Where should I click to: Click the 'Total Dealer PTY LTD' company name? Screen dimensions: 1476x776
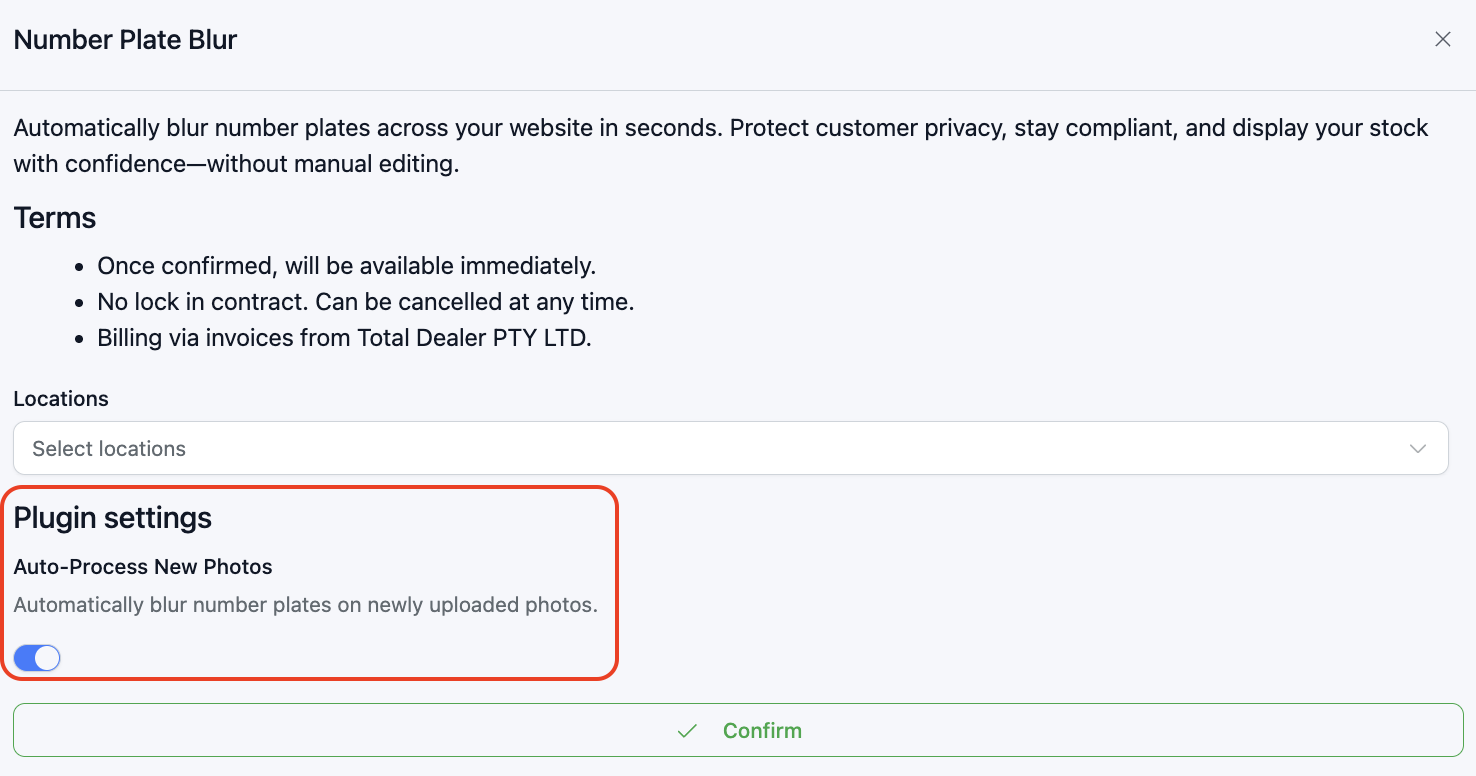tap(474, 338)
